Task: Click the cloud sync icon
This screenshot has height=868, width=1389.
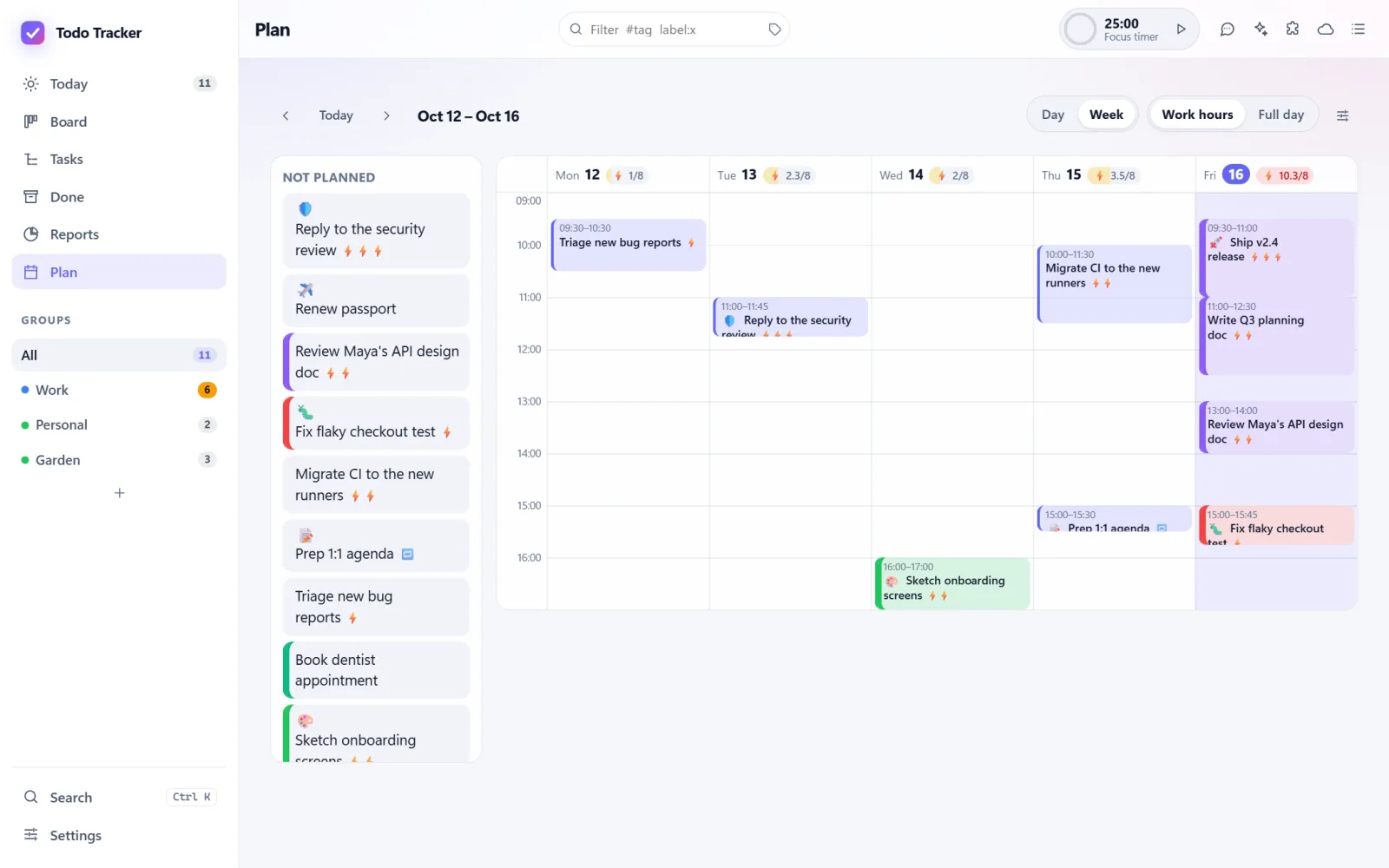Action: pos(1326,30)
